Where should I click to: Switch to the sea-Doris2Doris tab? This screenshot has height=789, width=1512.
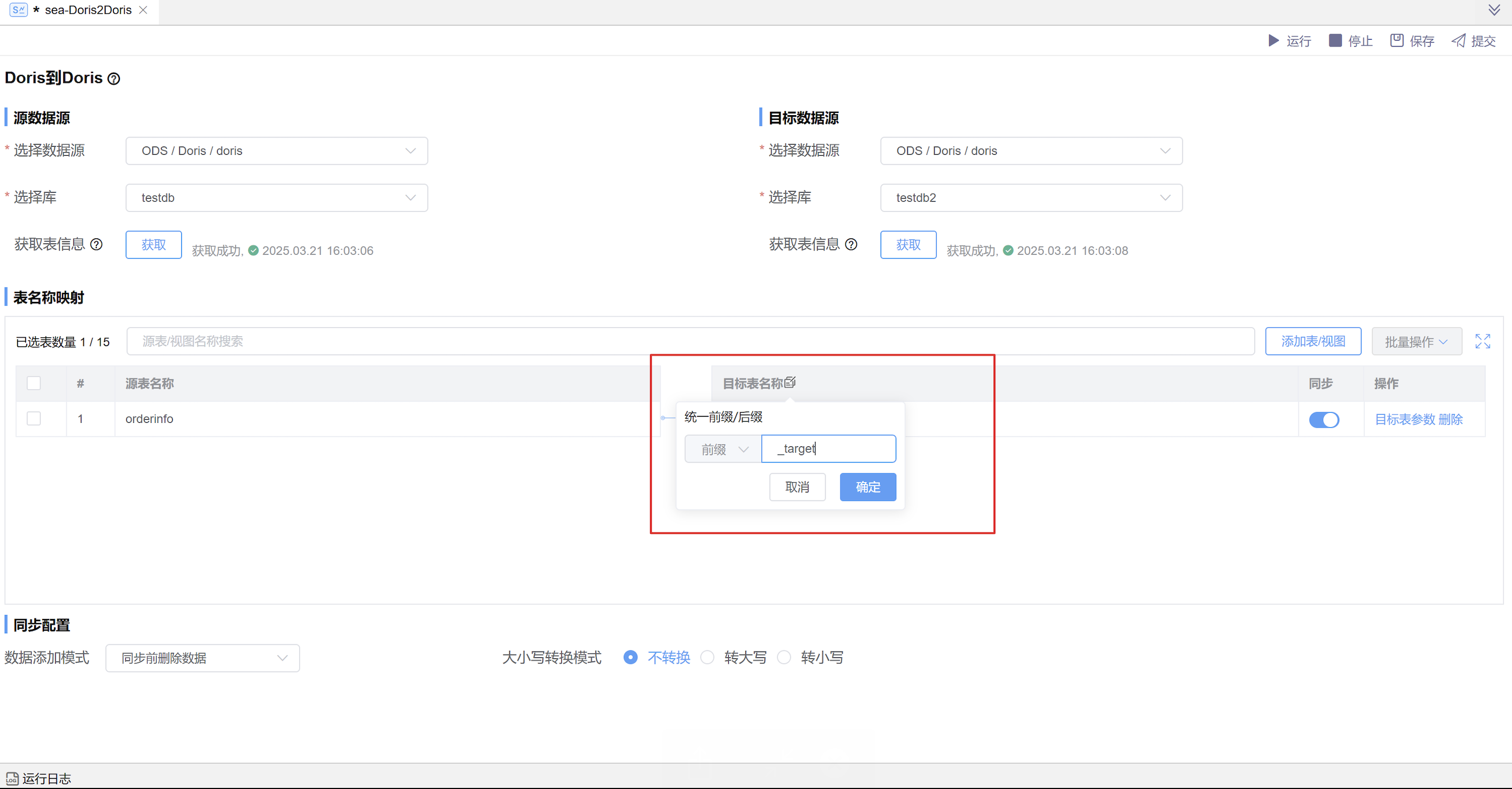pyautogui.click(x=88, y=10)
